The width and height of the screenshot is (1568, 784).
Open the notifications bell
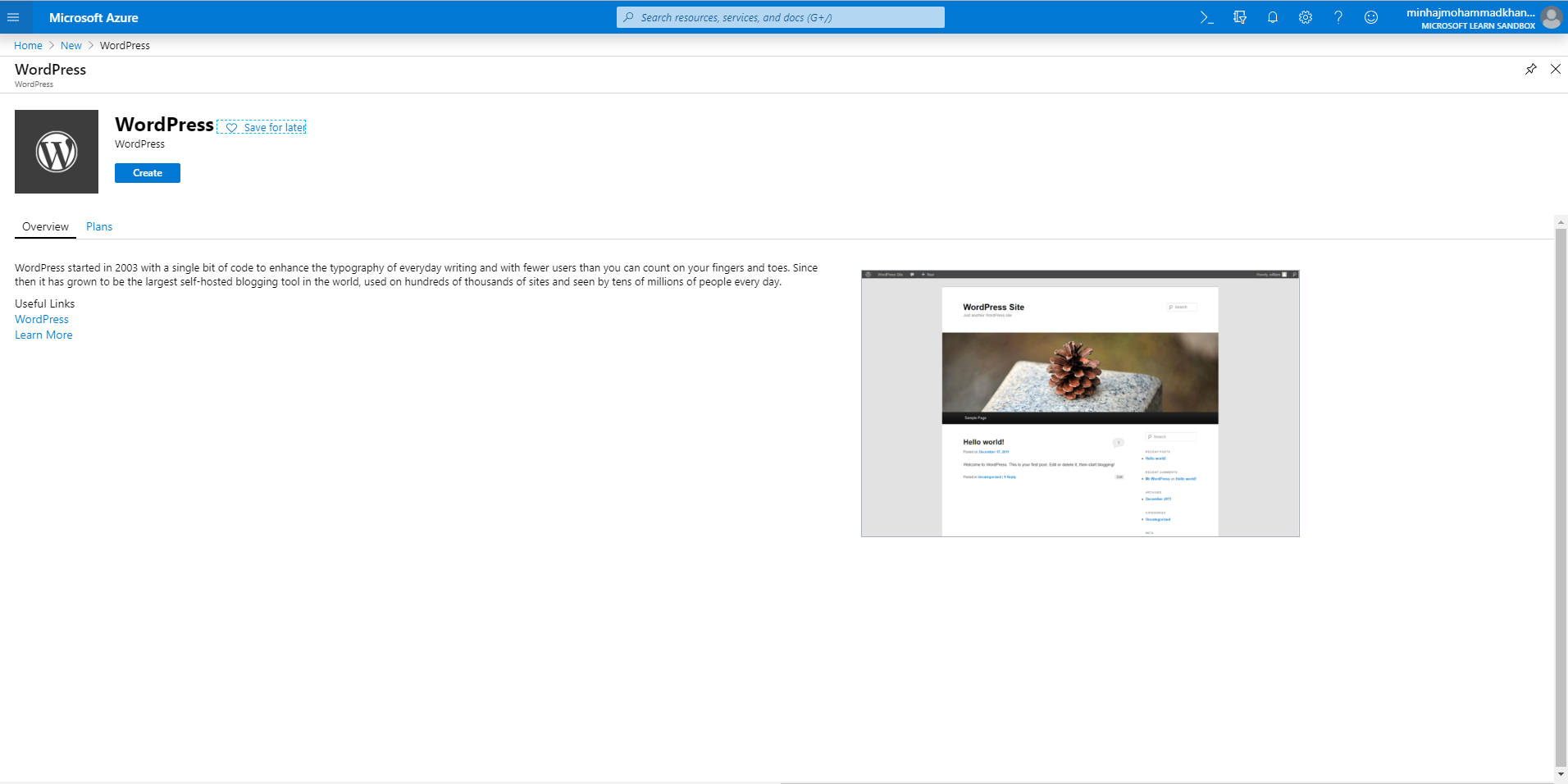click(1272, 17)
